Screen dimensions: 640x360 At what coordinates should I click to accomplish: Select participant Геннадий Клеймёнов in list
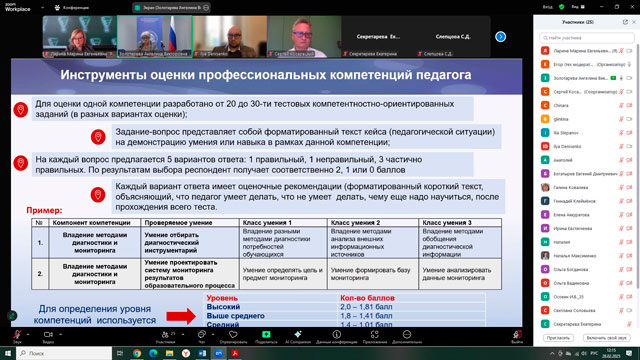pos(587,201)
